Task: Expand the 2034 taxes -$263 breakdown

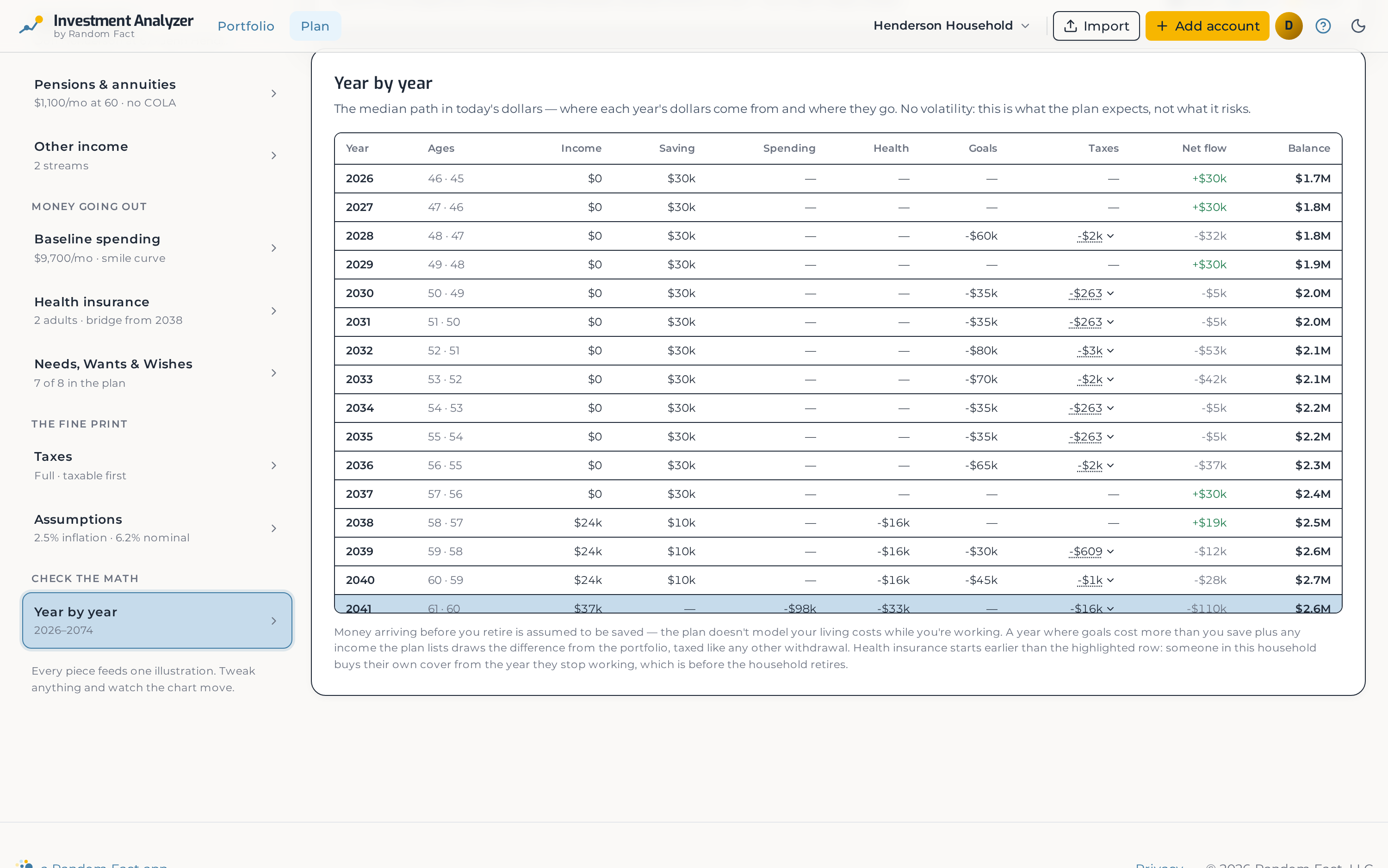Action: pyautogui.click(x=1092, y=408)
